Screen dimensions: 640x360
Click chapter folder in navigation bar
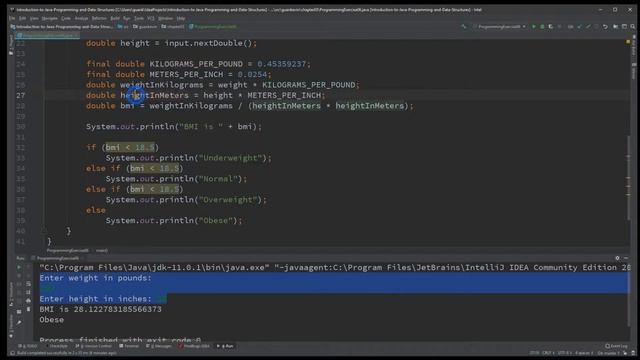(x=172, y=27)
